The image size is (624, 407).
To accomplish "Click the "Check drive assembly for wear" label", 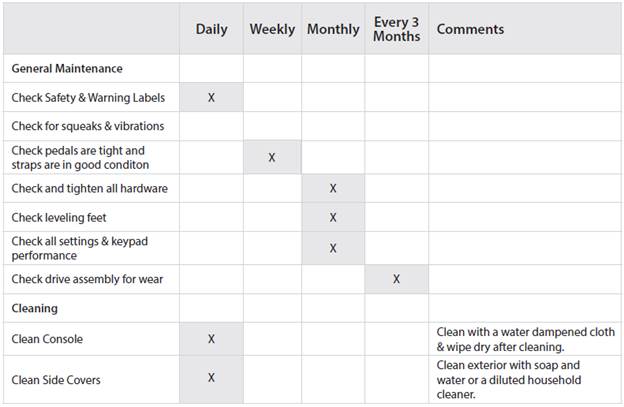I will pos(86,279).
